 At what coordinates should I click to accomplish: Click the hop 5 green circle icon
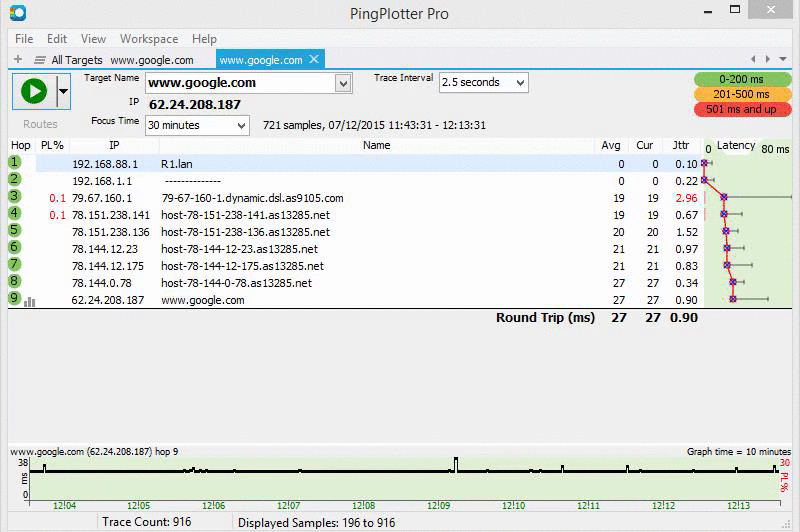click(15, 230)
